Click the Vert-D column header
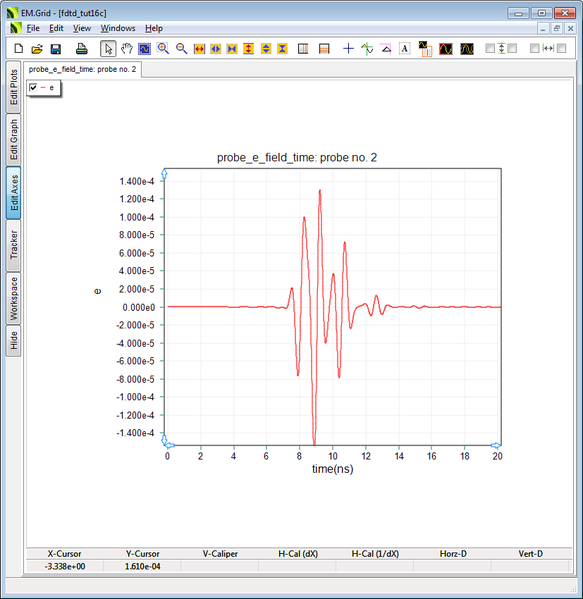 tap(531, 554)
